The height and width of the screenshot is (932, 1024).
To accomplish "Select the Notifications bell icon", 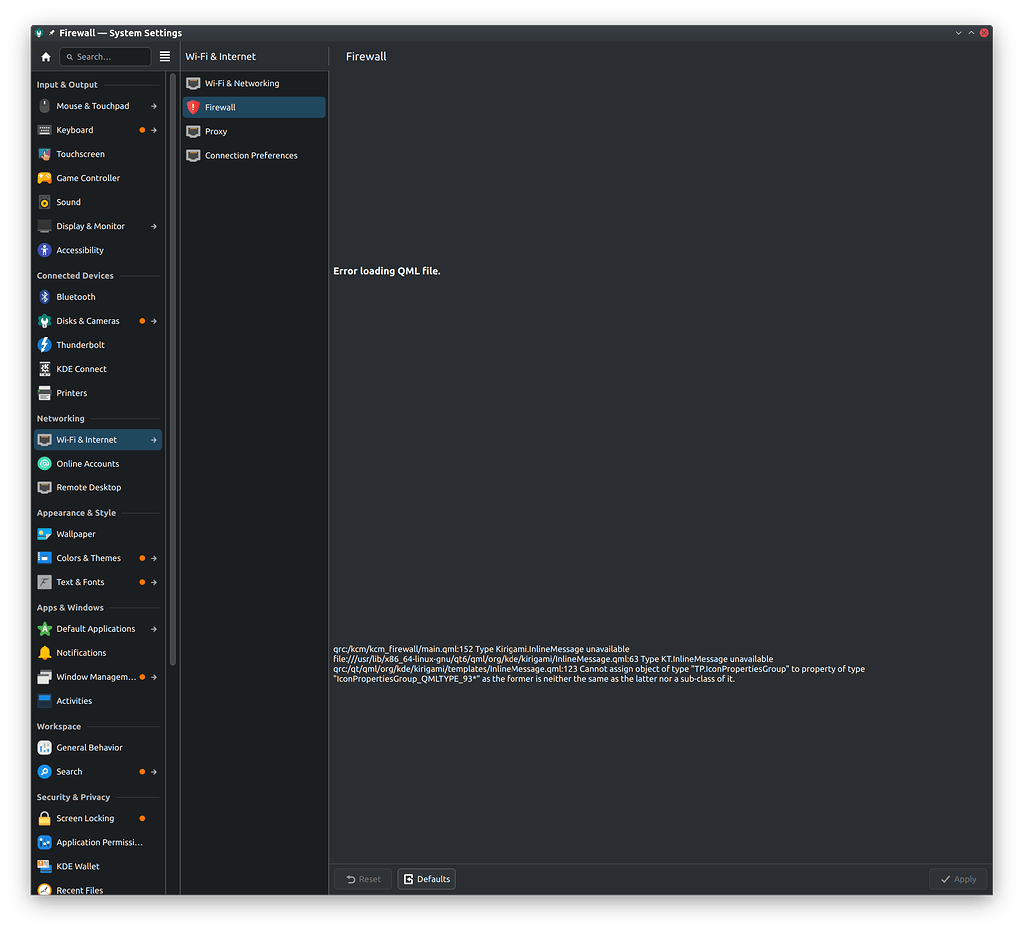I will coord(44,653).
